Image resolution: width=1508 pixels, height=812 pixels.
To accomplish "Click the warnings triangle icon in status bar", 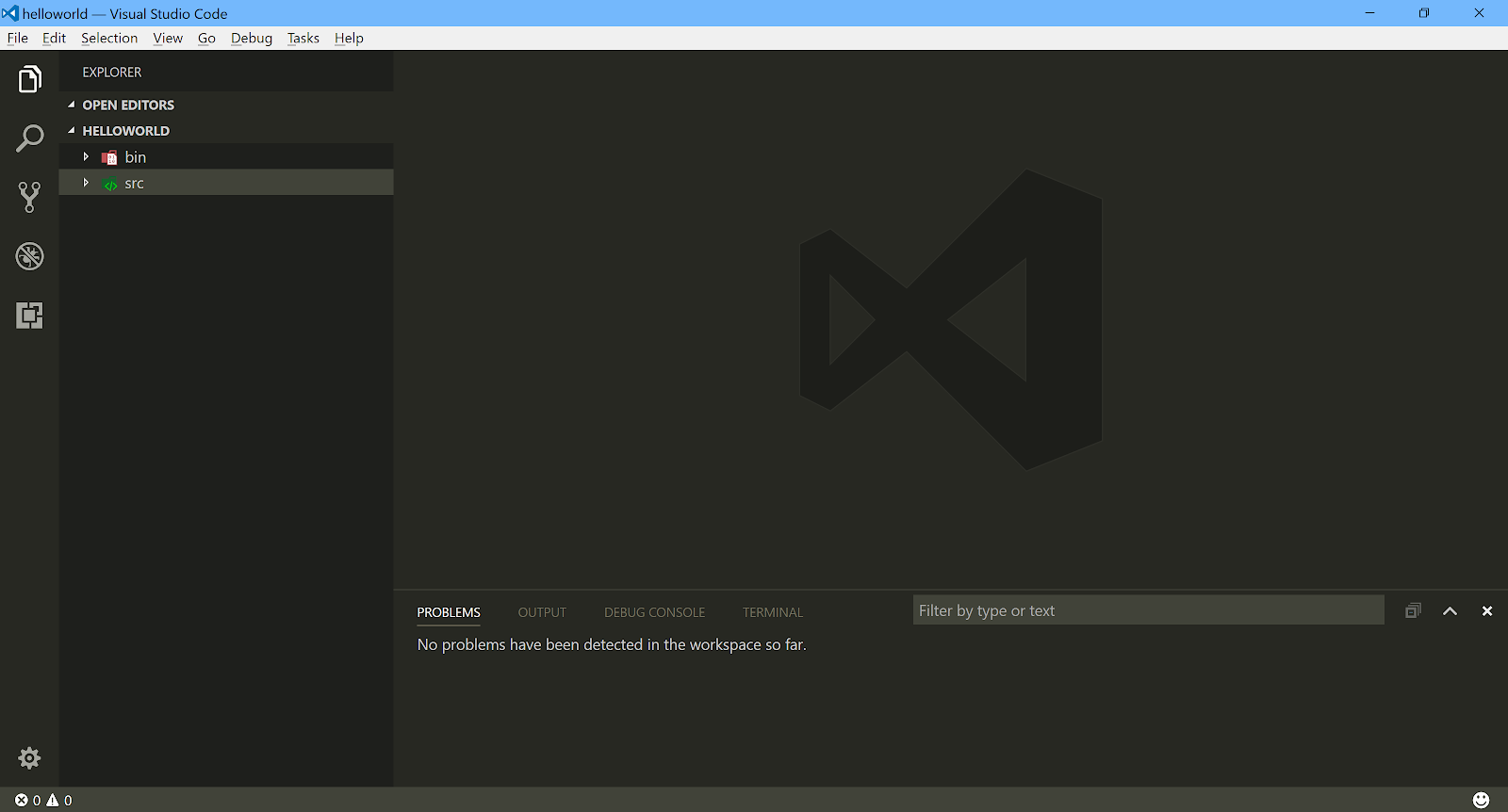I will (53, 801).
